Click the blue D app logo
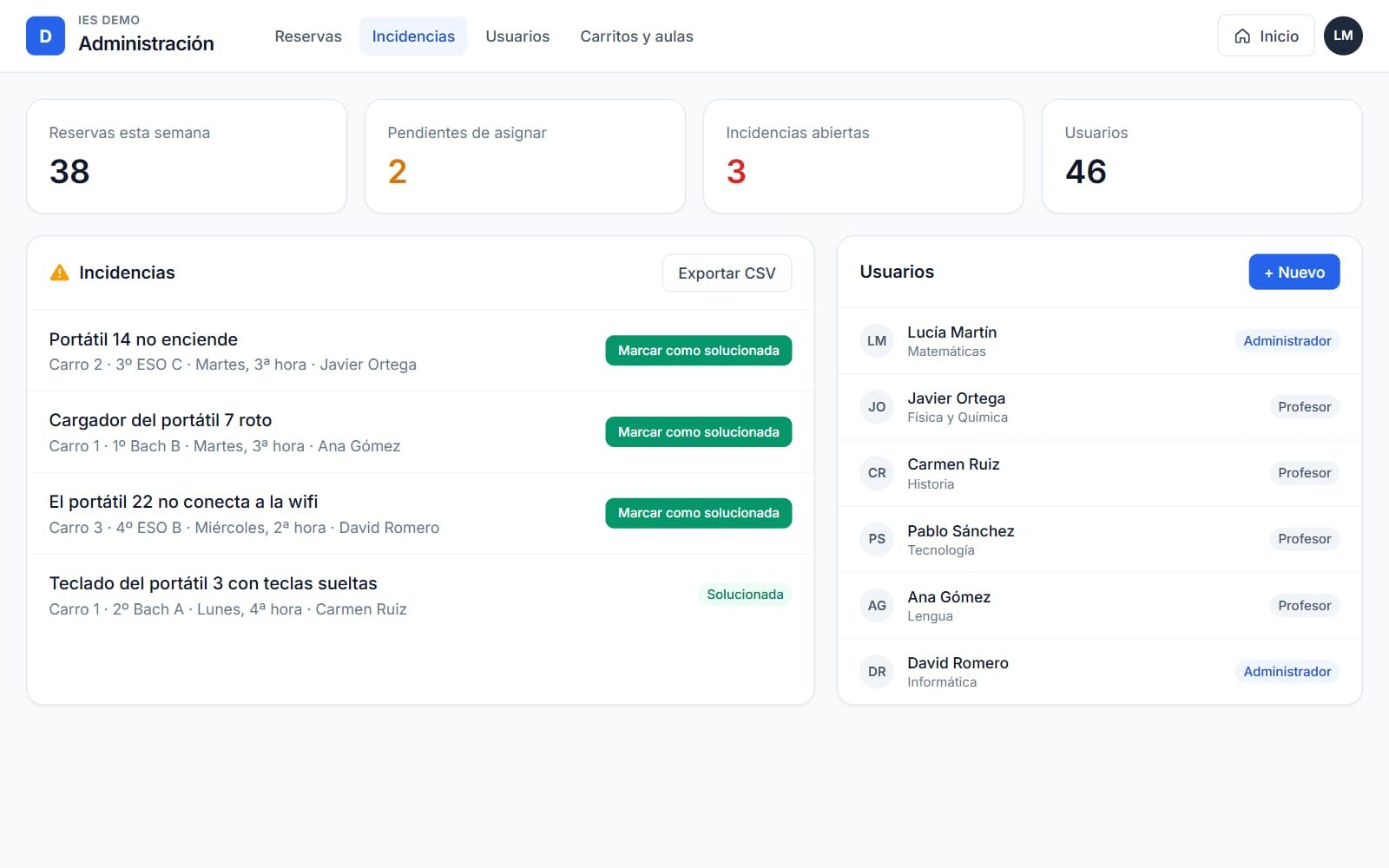This screenshot has height=868, width=1389. click(45, 36)
